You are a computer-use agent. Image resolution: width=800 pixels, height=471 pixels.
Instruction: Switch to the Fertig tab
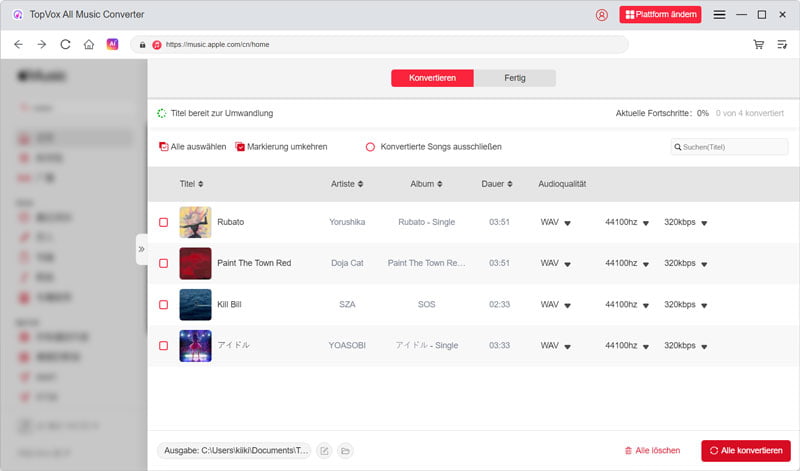515,78
